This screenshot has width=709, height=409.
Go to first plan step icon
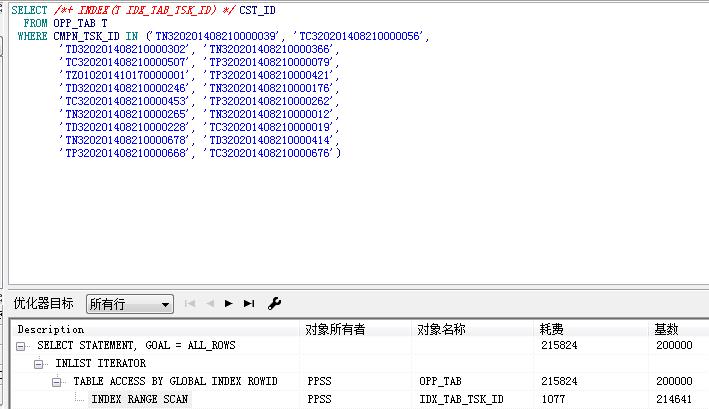pyautogui.click(x=190, y=303)
